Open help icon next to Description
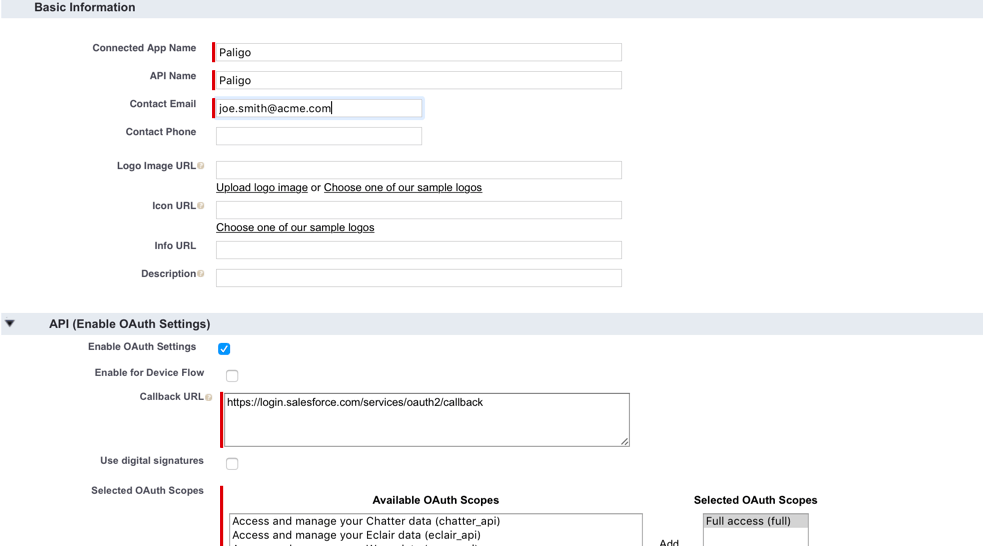983x546 pixels. click(x=201, y=273)
